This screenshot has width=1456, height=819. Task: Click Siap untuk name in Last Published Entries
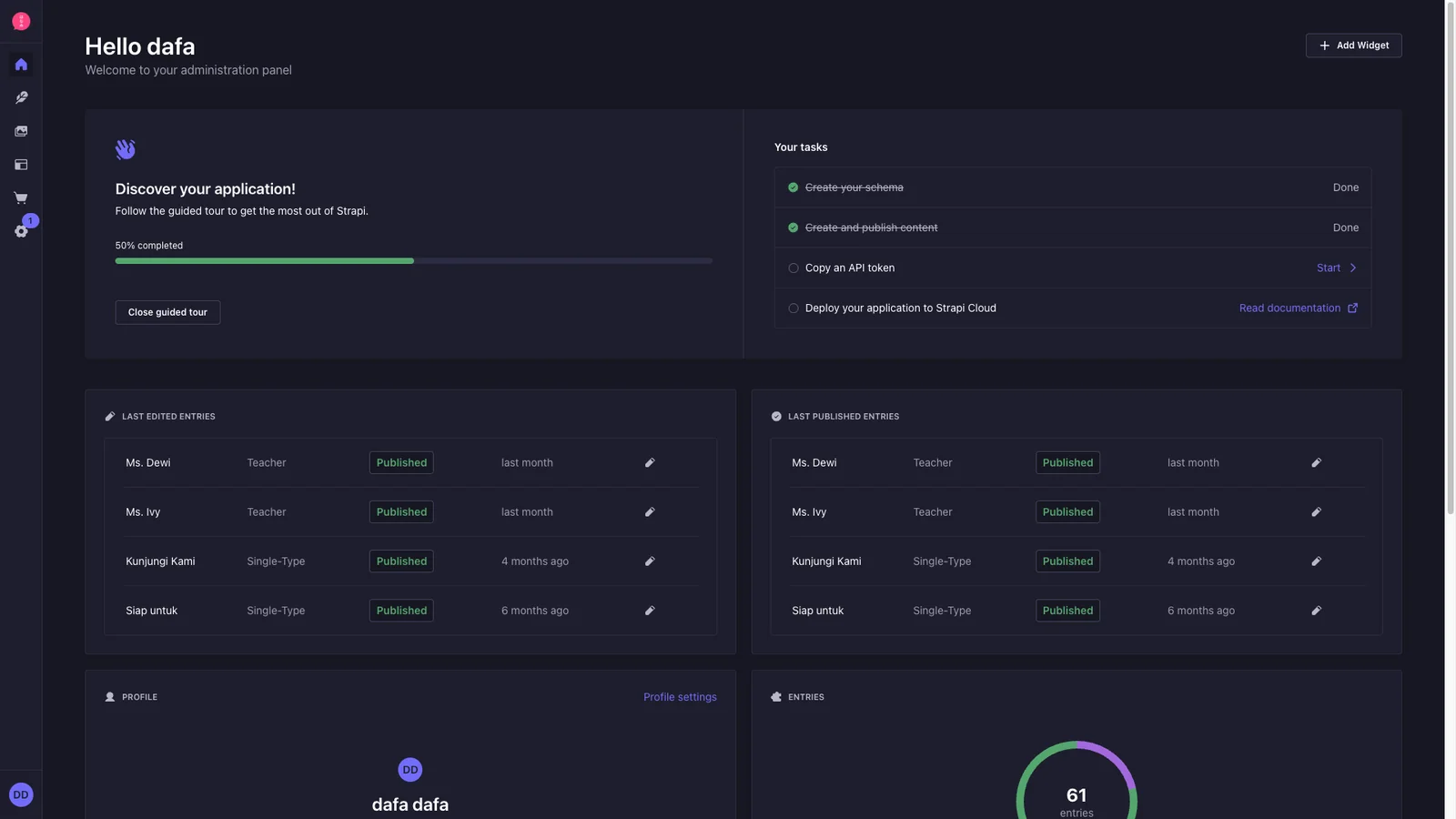pos(817,610)
